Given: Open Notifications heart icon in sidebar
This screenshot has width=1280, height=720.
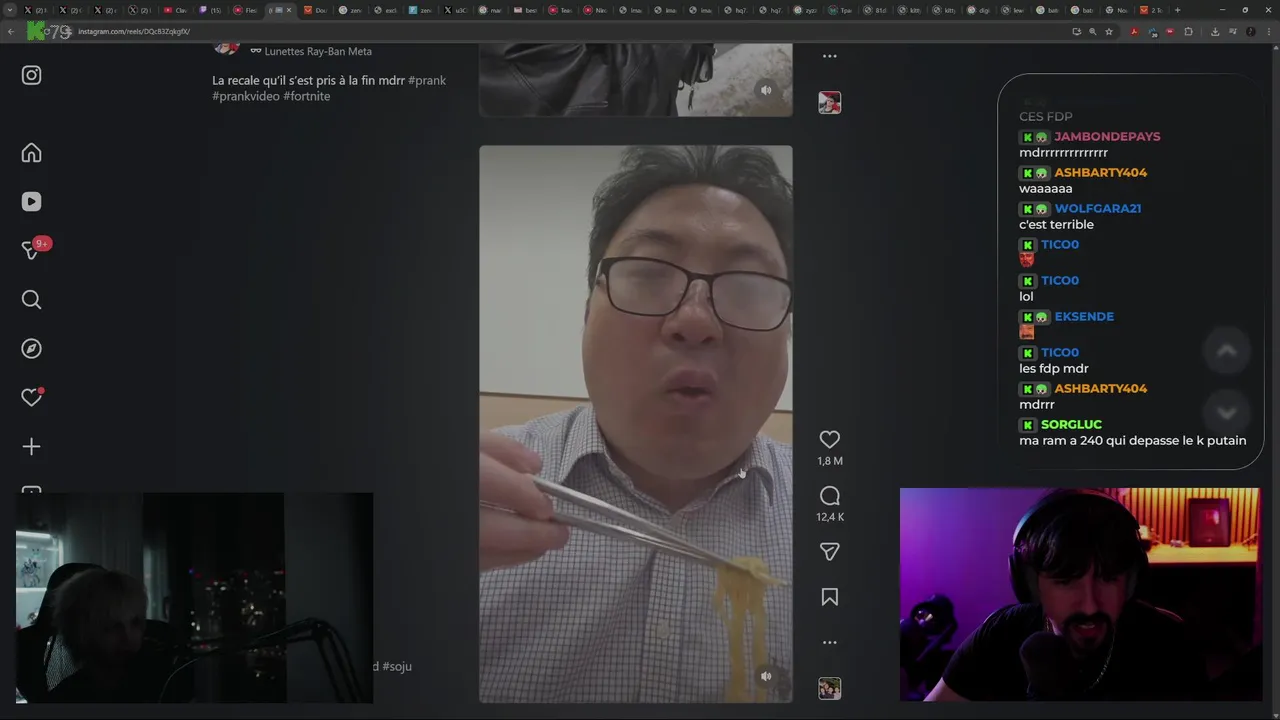Looking at the screenshot, I should pyautogui.click(x=32, y=397).
